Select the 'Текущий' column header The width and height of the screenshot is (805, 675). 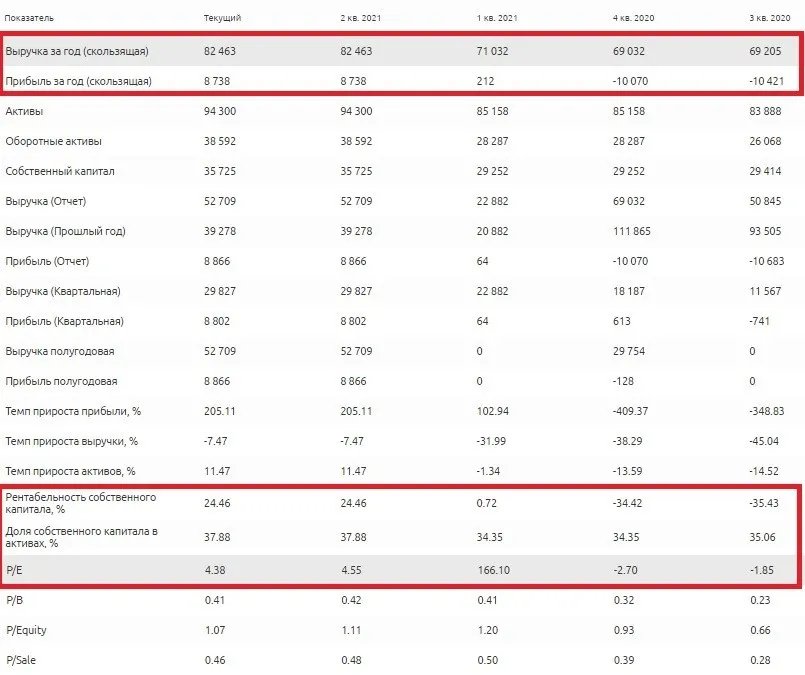222,18
